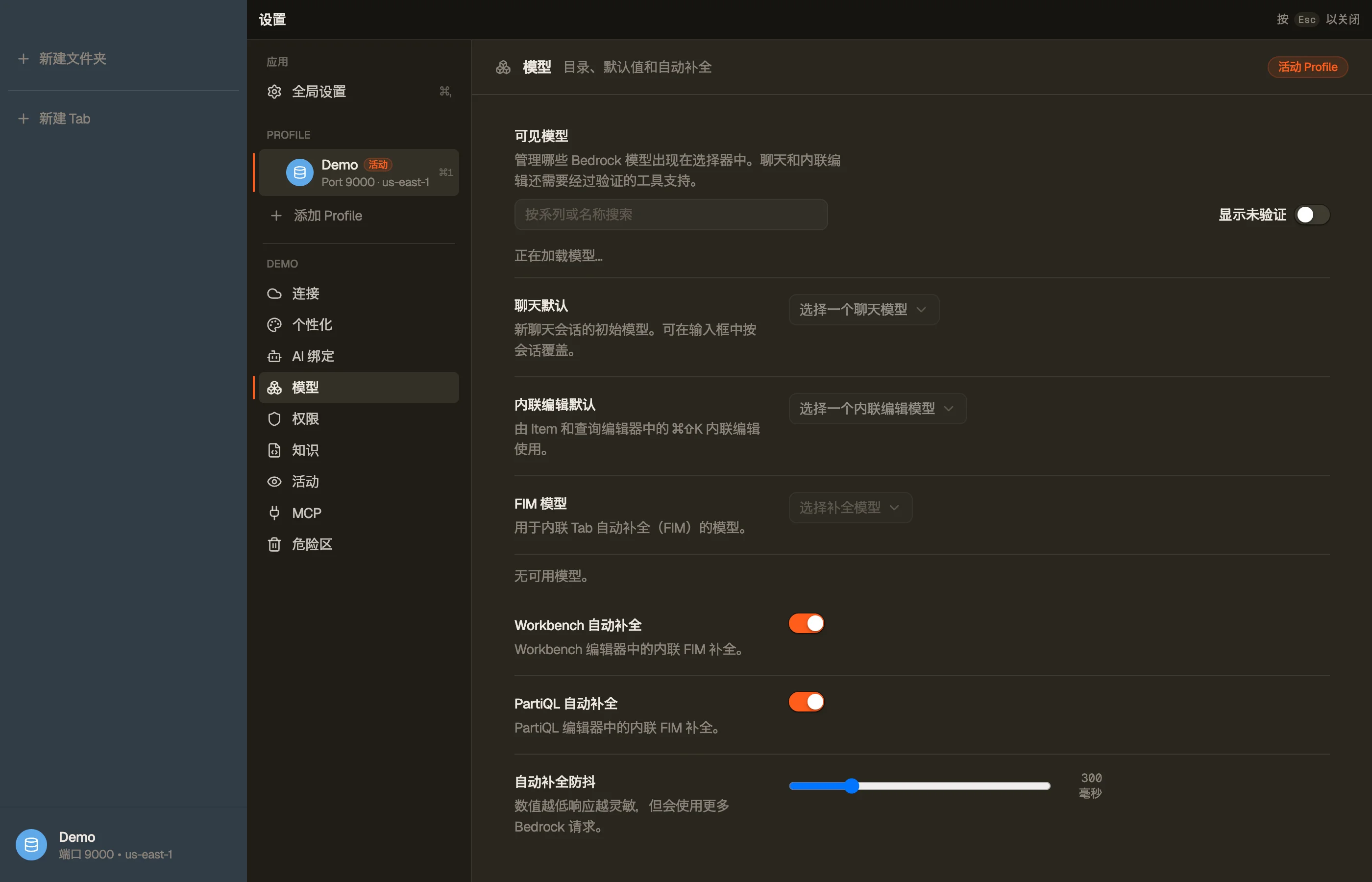1372x882 pixels.
Task: Select the 模型 settings section
Action: coord(359,388)
